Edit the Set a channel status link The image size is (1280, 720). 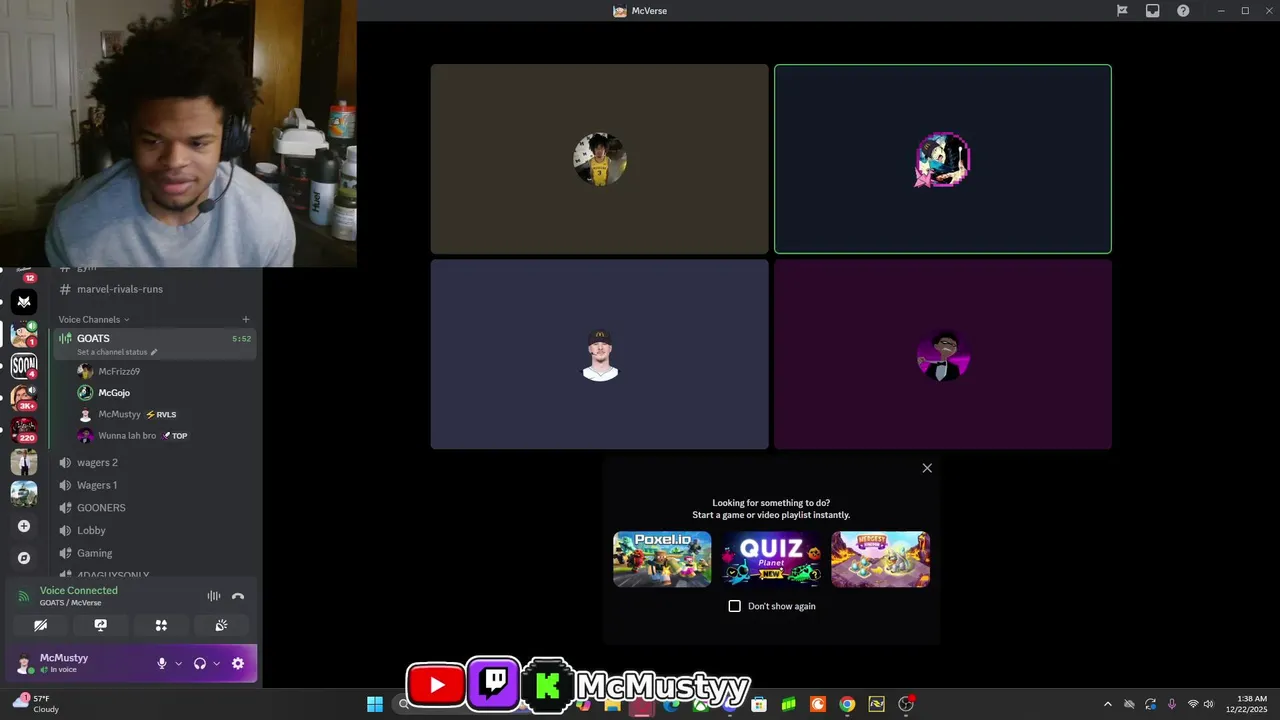click(x=117, y=352)
